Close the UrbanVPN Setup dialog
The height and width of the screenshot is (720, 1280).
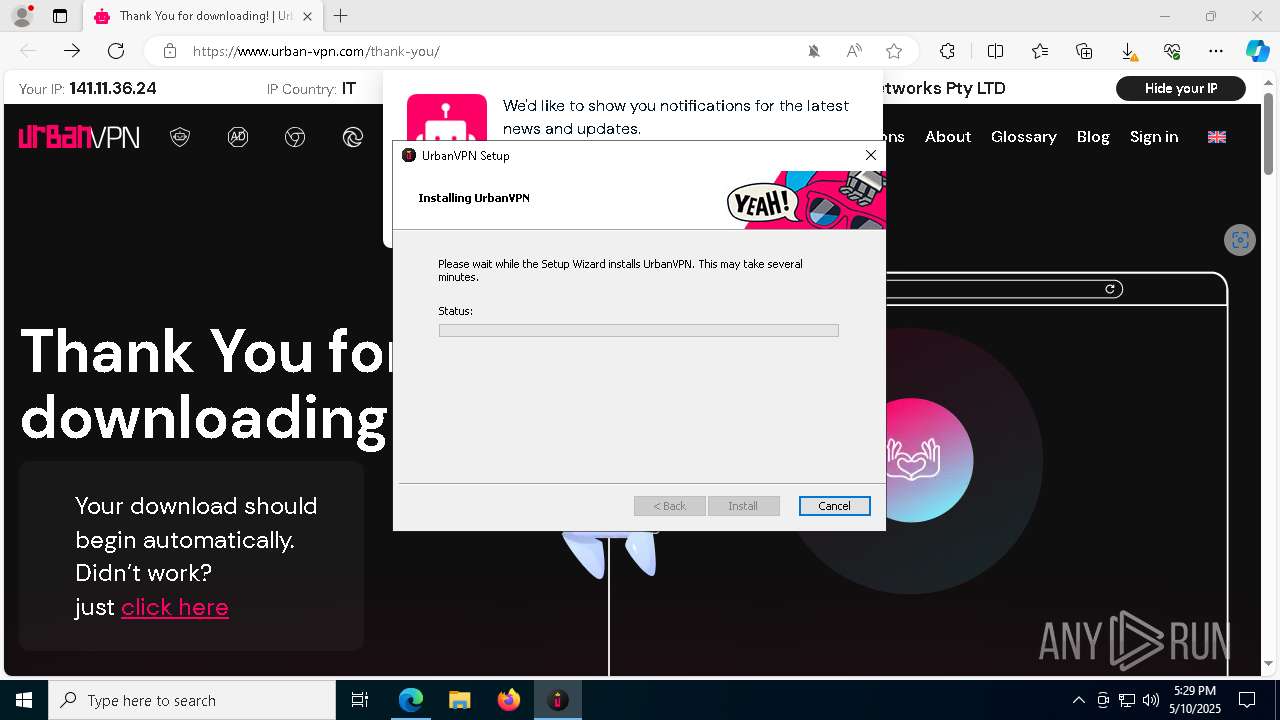[x=871, y=155]
